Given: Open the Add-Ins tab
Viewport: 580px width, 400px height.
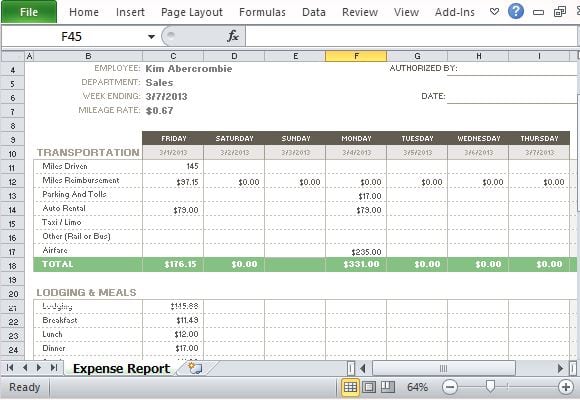Looking at the screenshot, I should point(455,12).
